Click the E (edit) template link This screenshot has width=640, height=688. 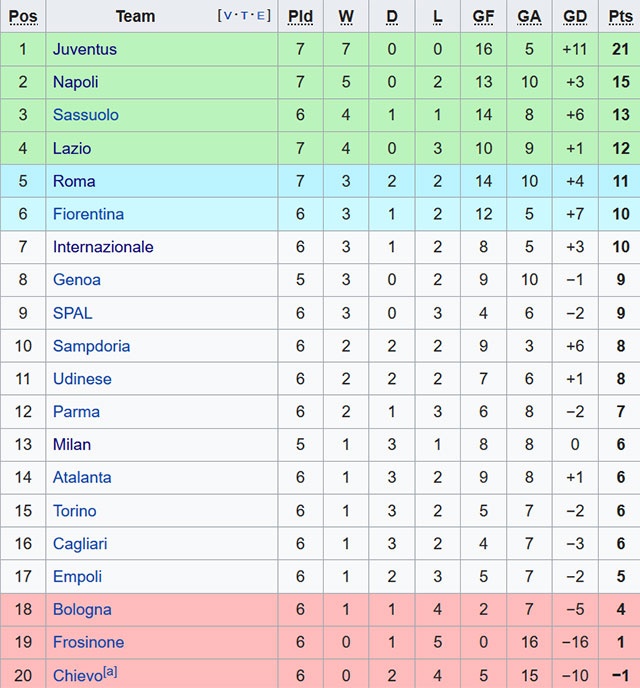point(261,15)
